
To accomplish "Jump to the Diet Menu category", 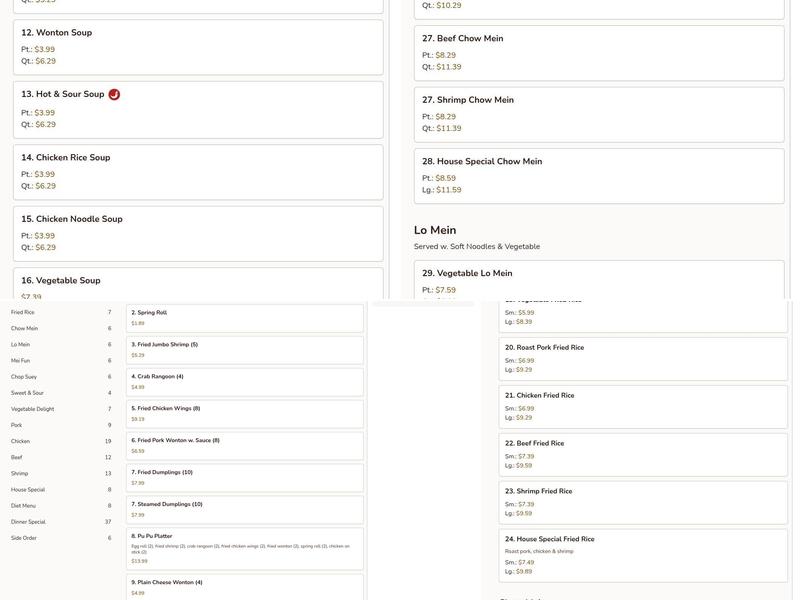I will (x=24, y=506).
